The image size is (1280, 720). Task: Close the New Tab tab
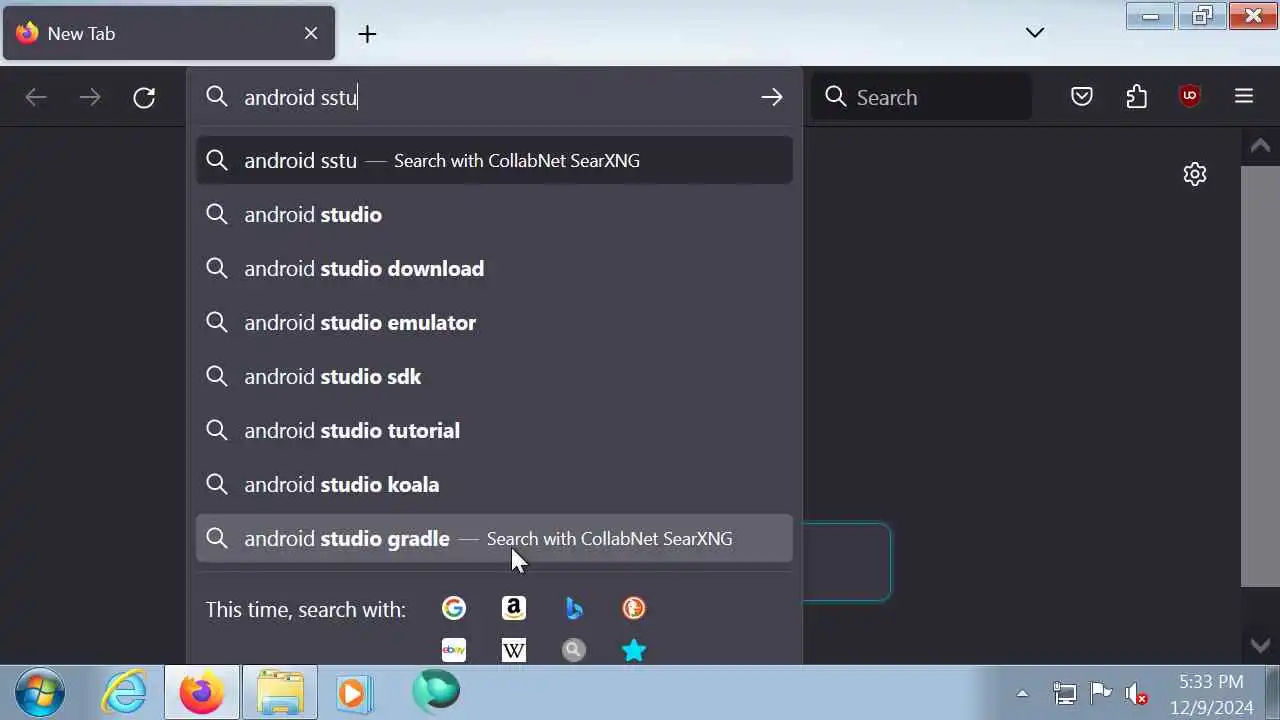click(x=311, y=34)
